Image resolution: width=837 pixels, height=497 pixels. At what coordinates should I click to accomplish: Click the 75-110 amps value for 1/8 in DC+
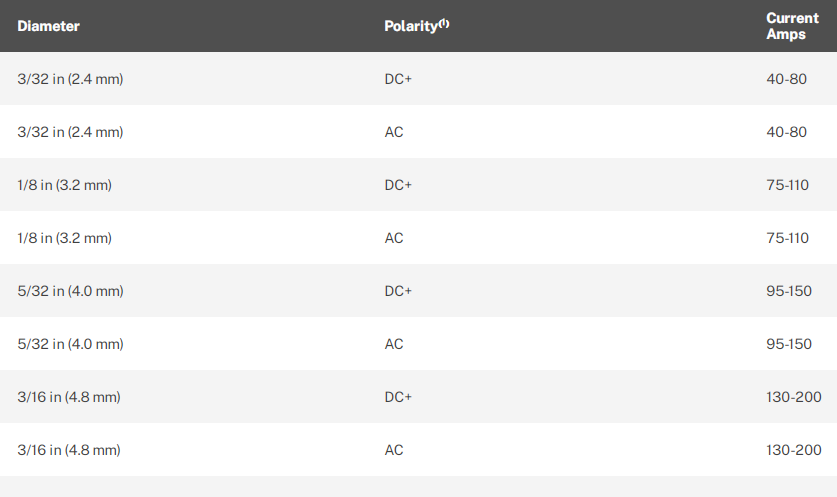click(x=788, y=185)
